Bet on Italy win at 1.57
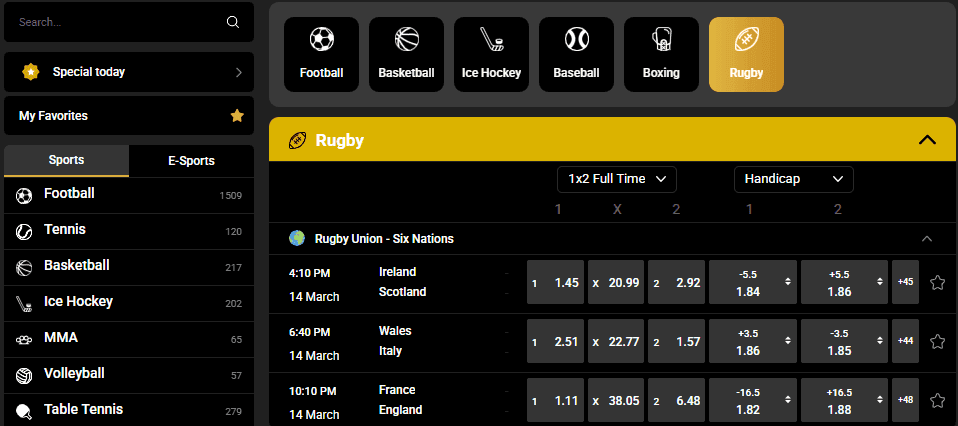 (676, 341)
